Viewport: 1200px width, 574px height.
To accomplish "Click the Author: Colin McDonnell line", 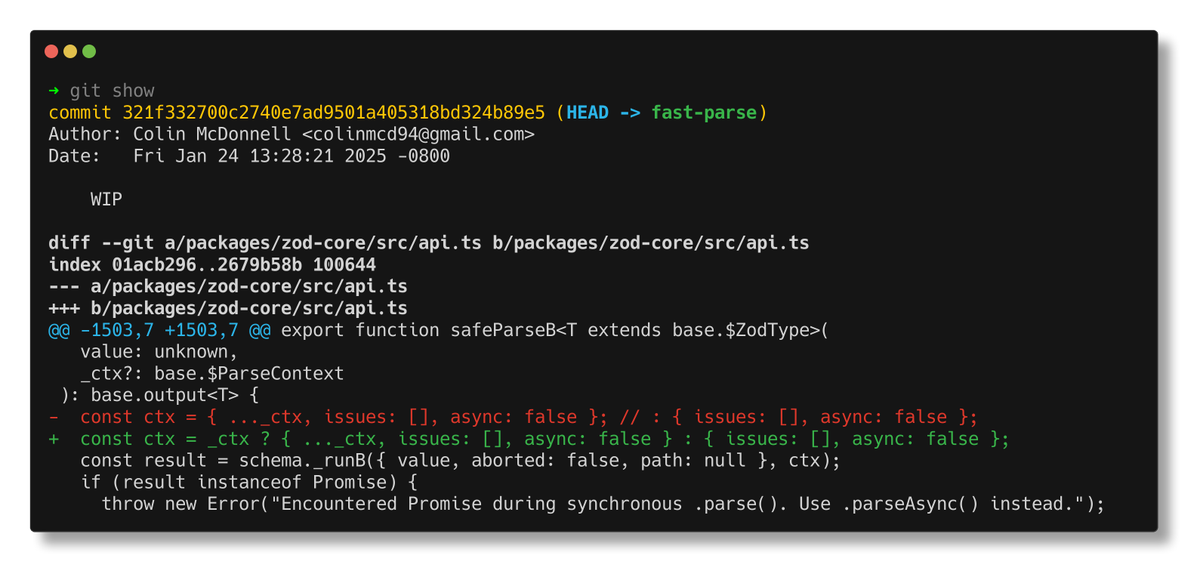I will (291, 135).
